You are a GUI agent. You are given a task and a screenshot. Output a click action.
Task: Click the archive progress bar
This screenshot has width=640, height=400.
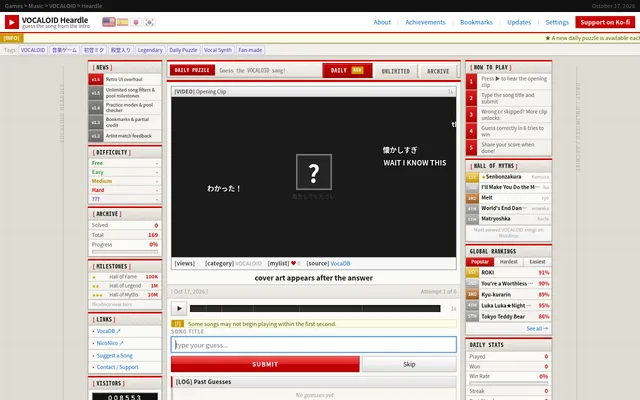[125, 252]
